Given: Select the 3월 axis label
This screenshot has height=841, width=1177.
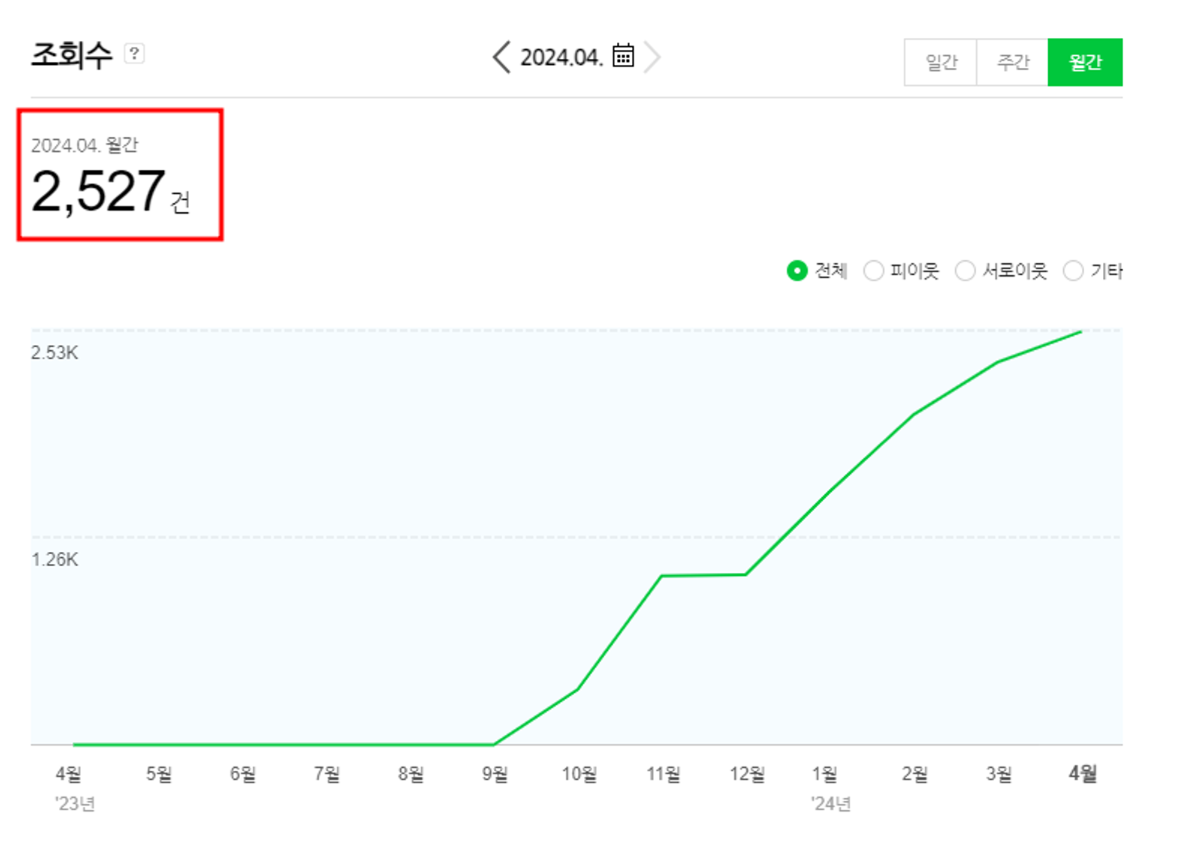Looking at the screenshot, I should (999, 773).
